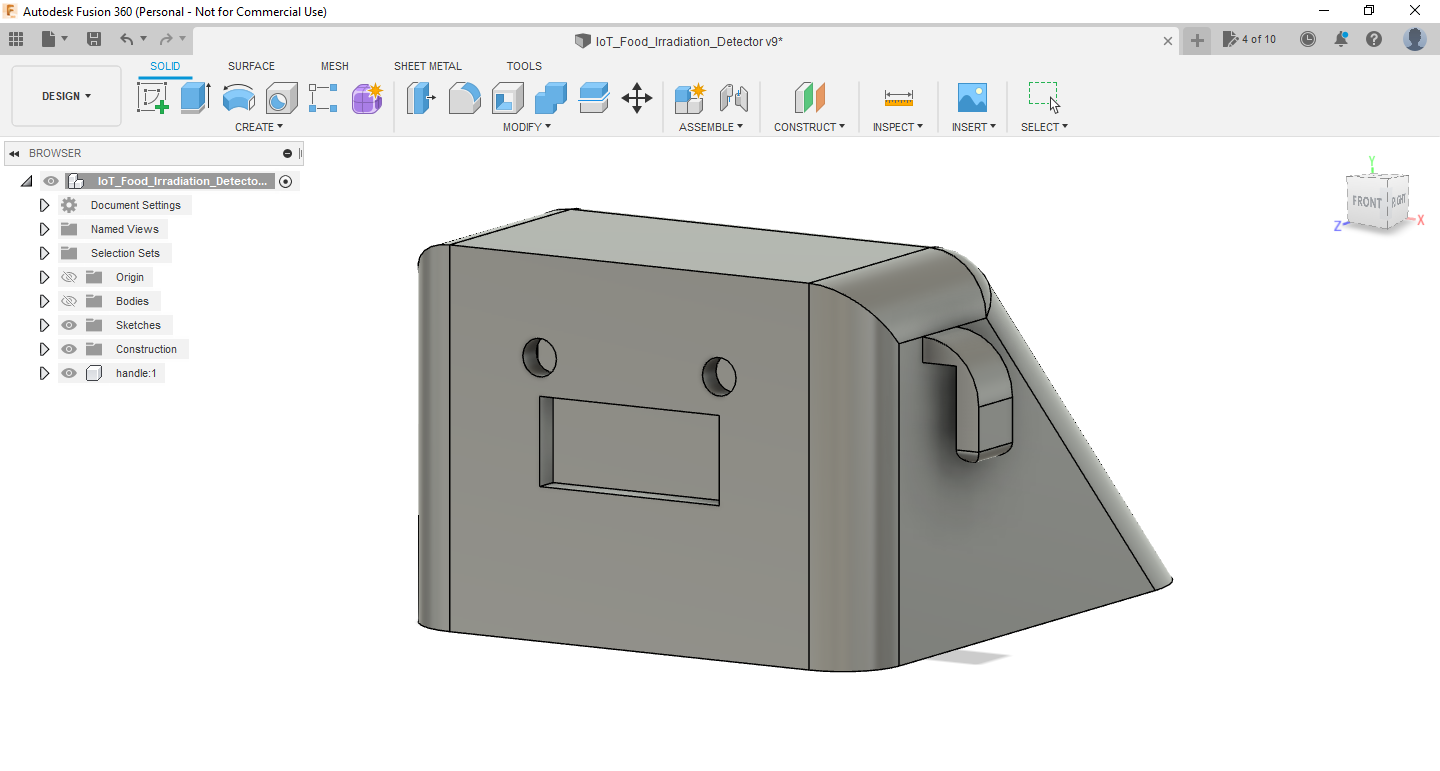The width and height of the screenshot is (1440, 771).
Task: Open the SURFACE ribbon tab
Action: pyautogui.click(x=251, y=66)
